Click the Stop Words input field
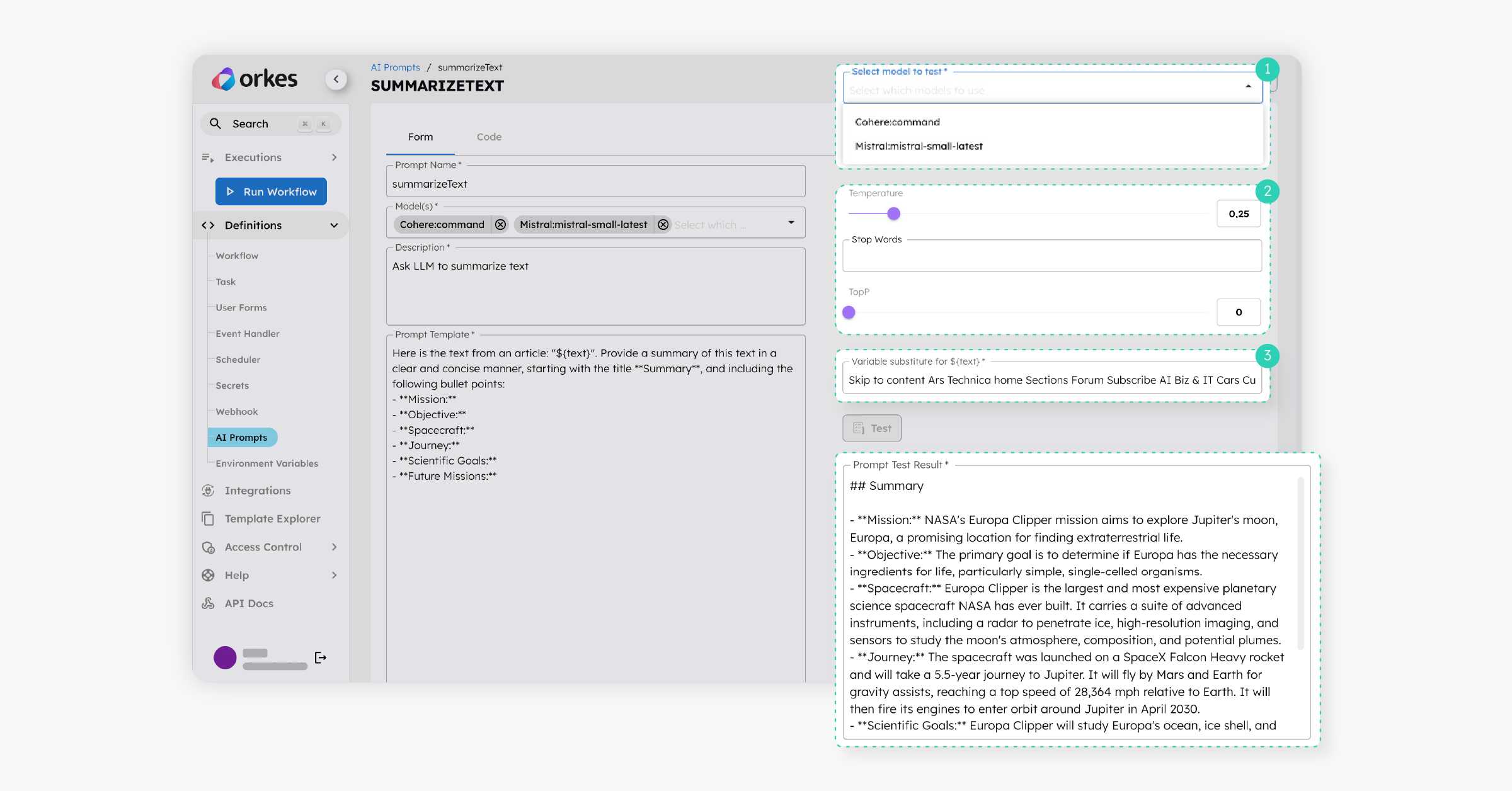1512x791 pixels. 1052,256
